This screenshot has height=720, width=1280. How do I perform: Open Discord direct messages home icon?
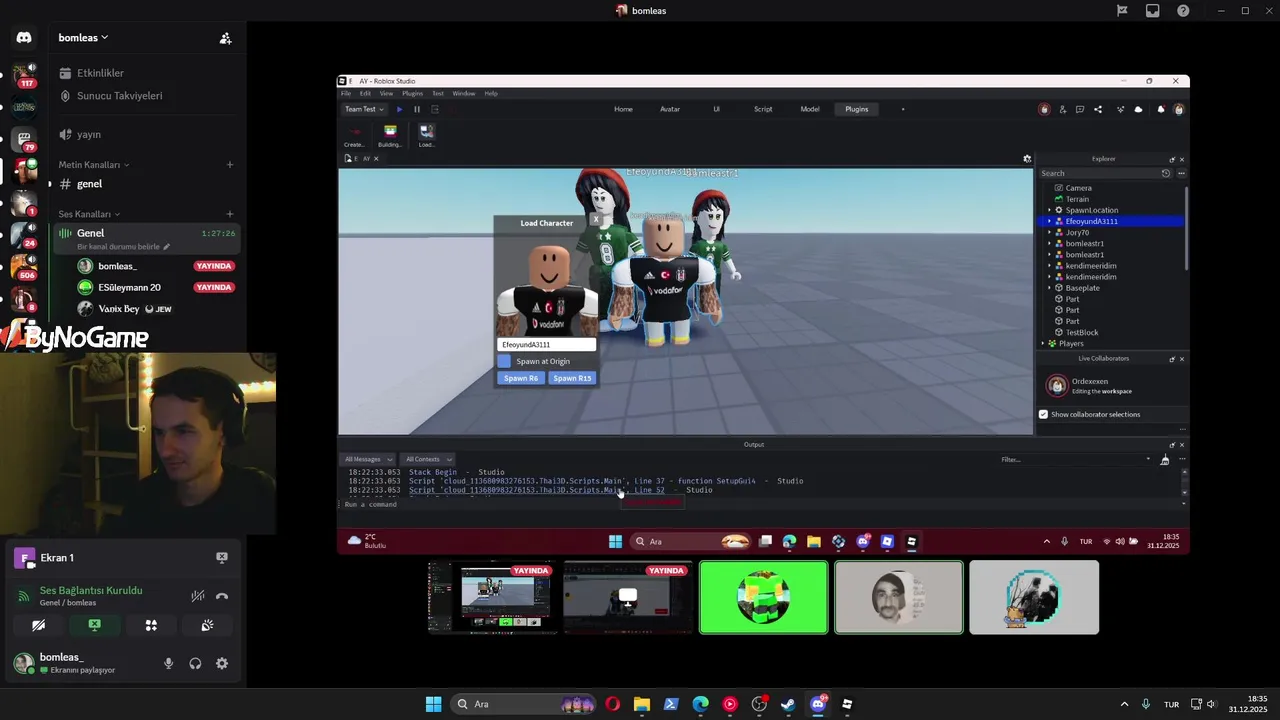24,38
